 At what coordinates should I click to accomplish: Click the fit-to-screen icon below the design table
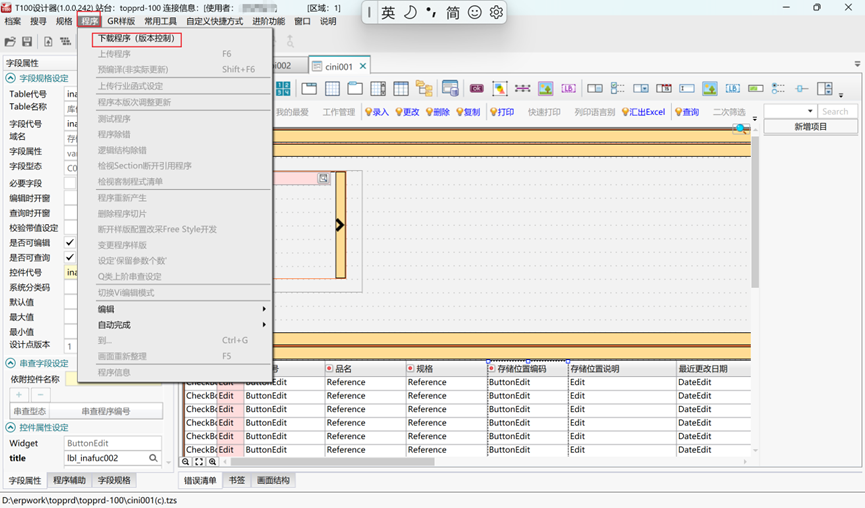(x=199, y=462)
